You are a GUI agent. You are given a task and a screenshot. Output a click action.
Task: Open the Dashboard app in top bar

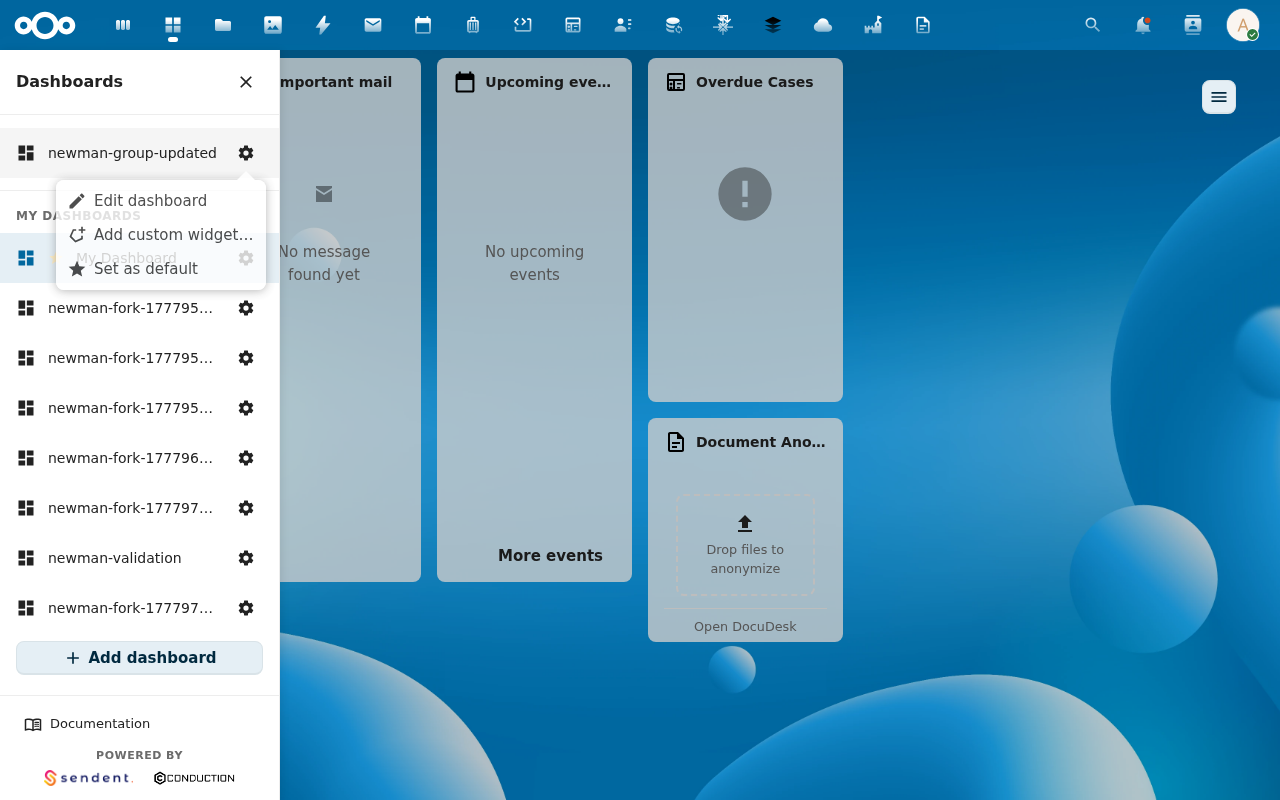(x=173, y=25)
